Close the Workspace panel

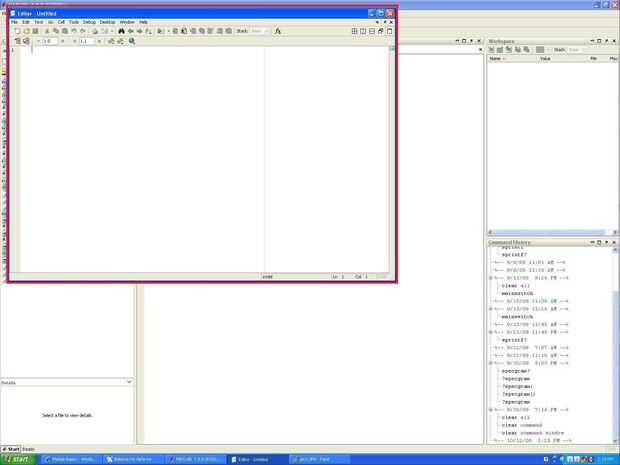pyautogui.click(x=614, y=41)
